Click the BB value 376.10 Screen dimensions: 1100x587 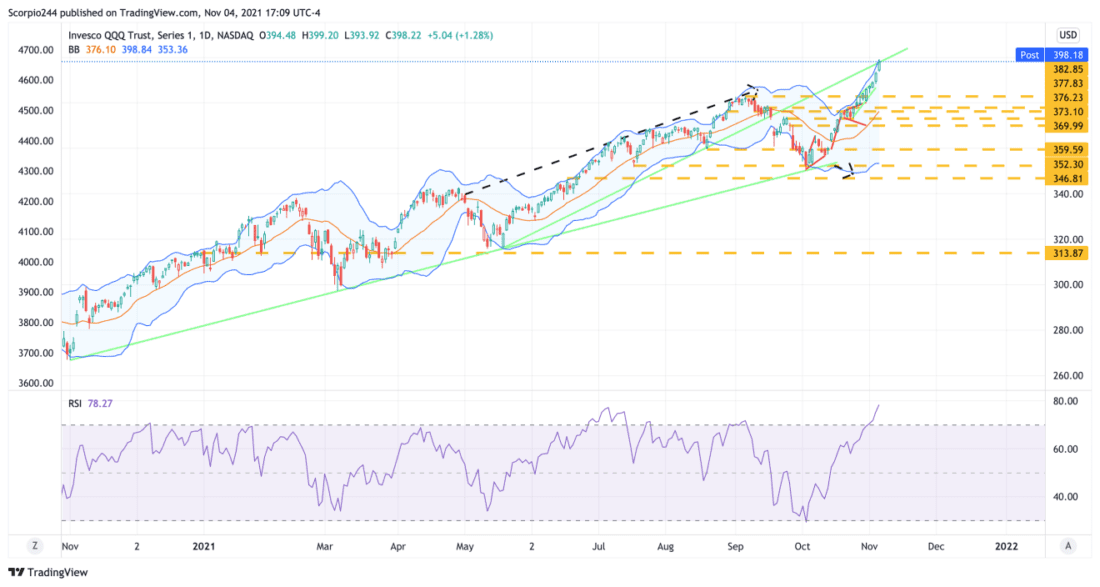click(102, 50)
